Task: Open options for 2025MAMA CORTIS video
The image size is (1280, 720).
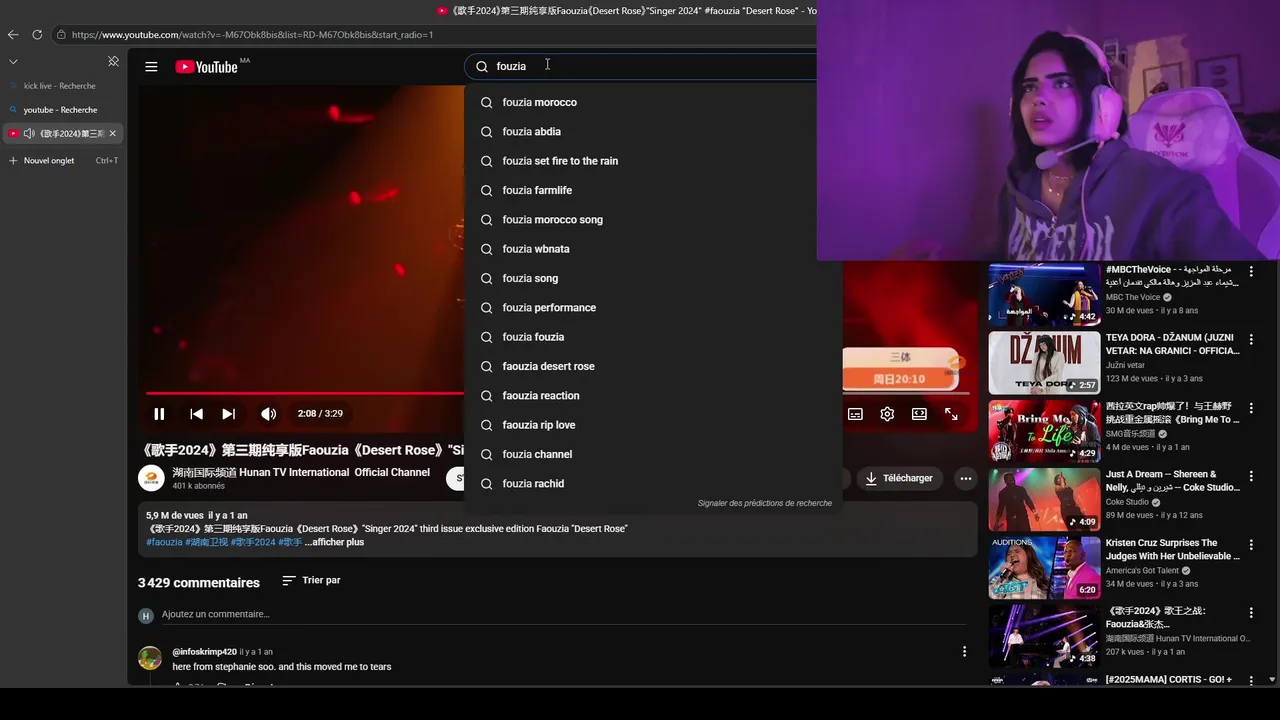Action: pos(1250,681)
